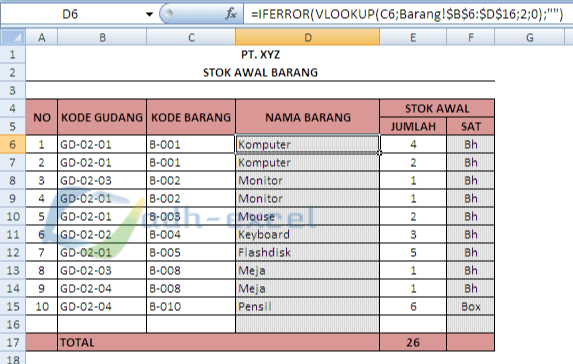
Task: Select column A header
Action: 41,37
